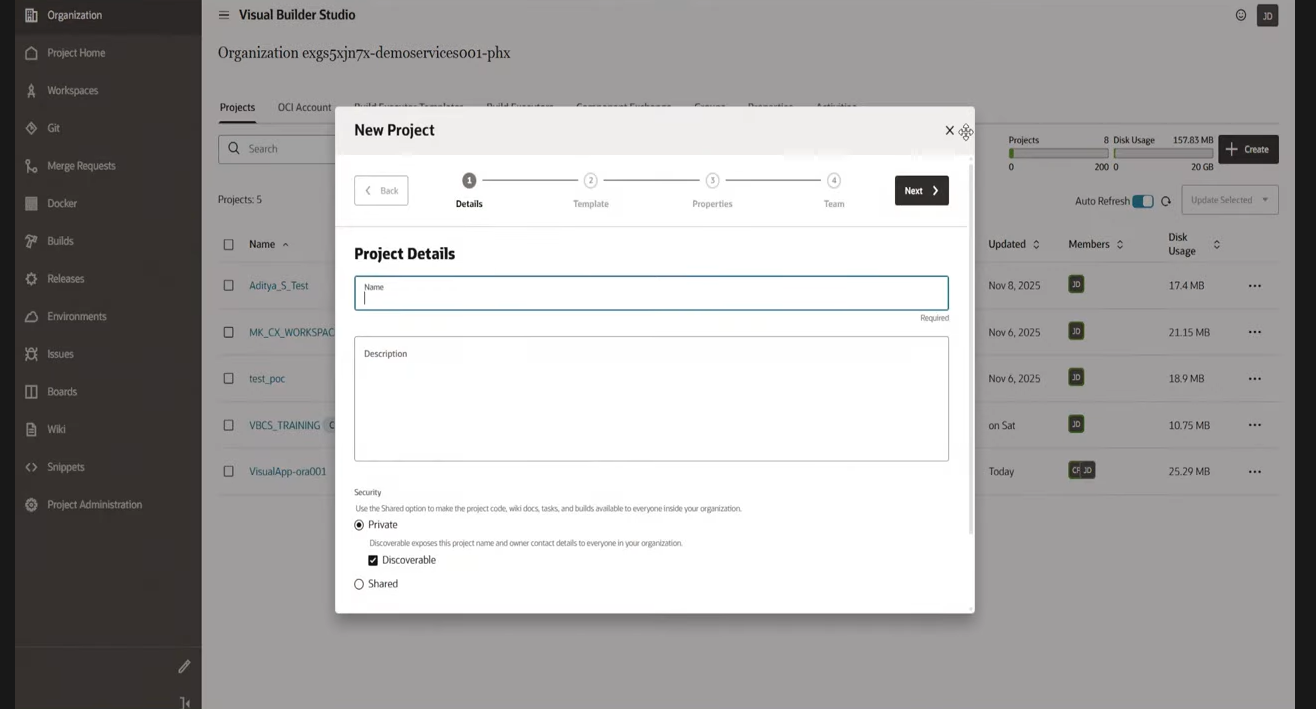The width and height of the screenshot is (1316, 709).
Task: Open the JD user avatar menu
Action: click(1267, 15)
